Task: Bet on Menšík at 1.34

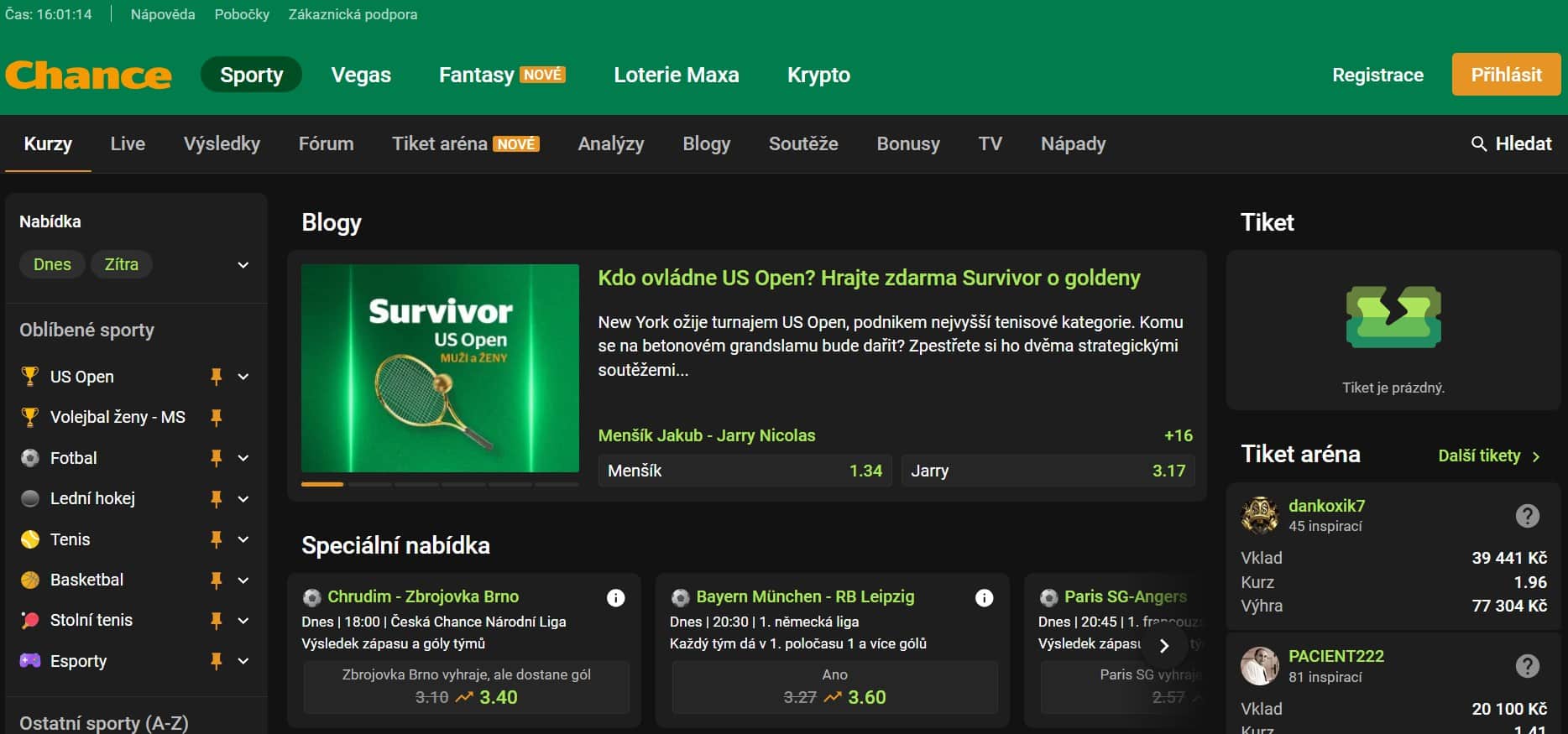Action: coord(745,471)
